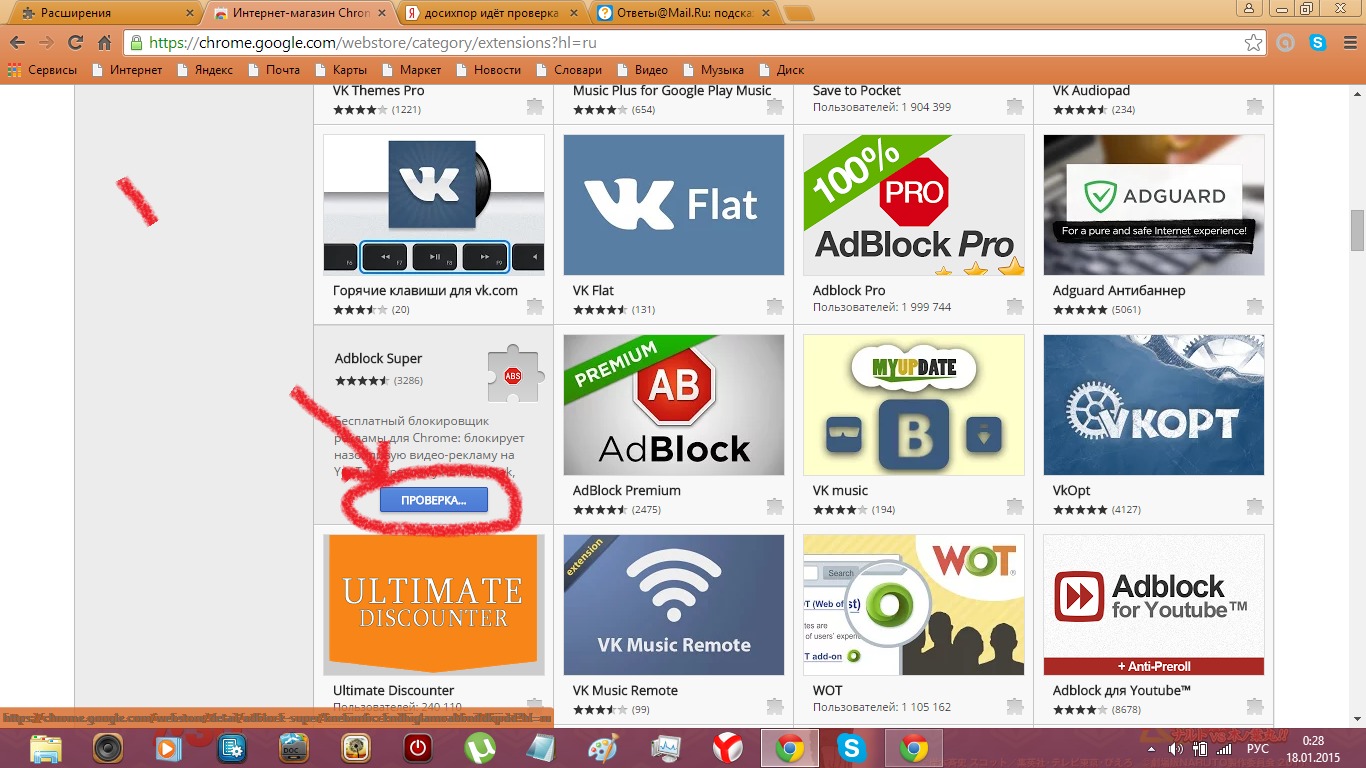
Task: Open the VK Music Remote thumbnail
Action: pos(674,605)
